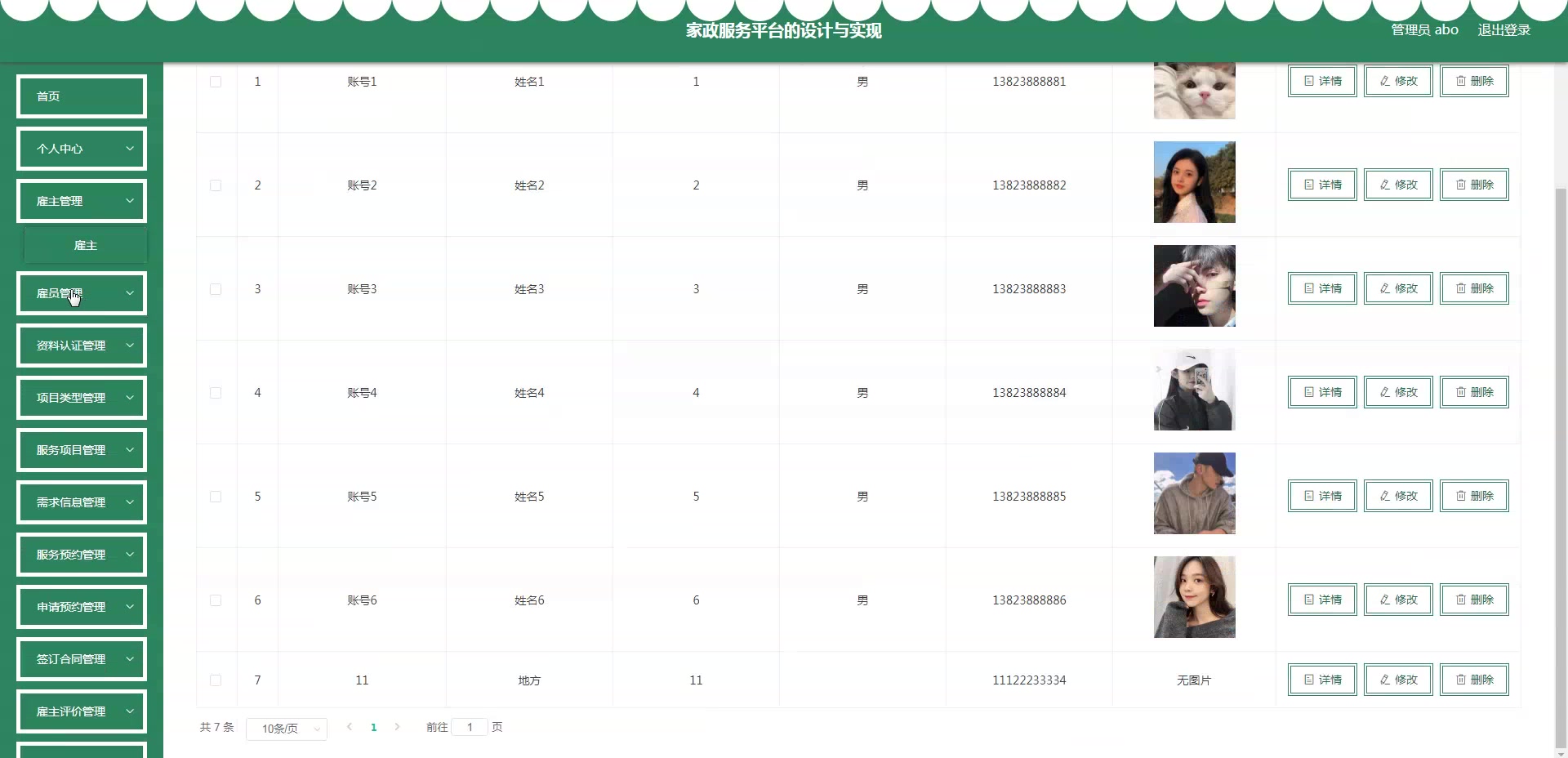
Task: Select page number 1
Action: [374, 727]
